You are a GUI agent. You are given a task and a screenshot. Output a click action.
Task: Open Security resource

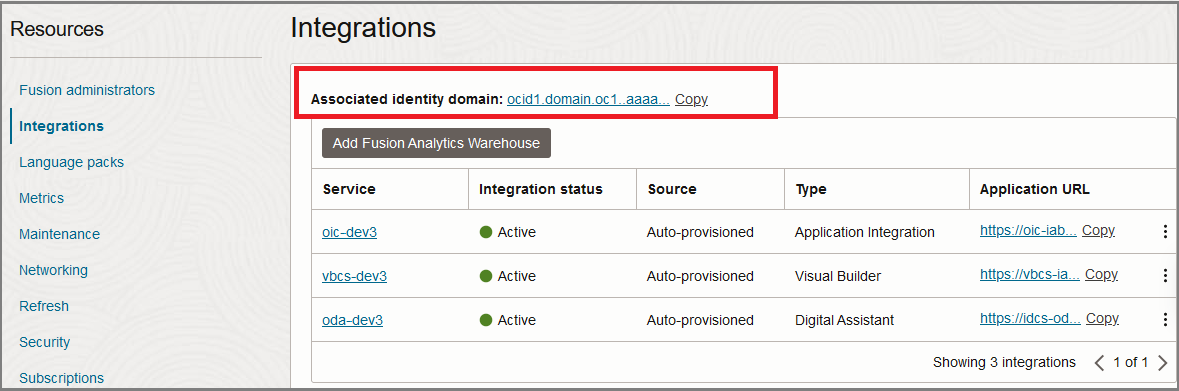44,342
